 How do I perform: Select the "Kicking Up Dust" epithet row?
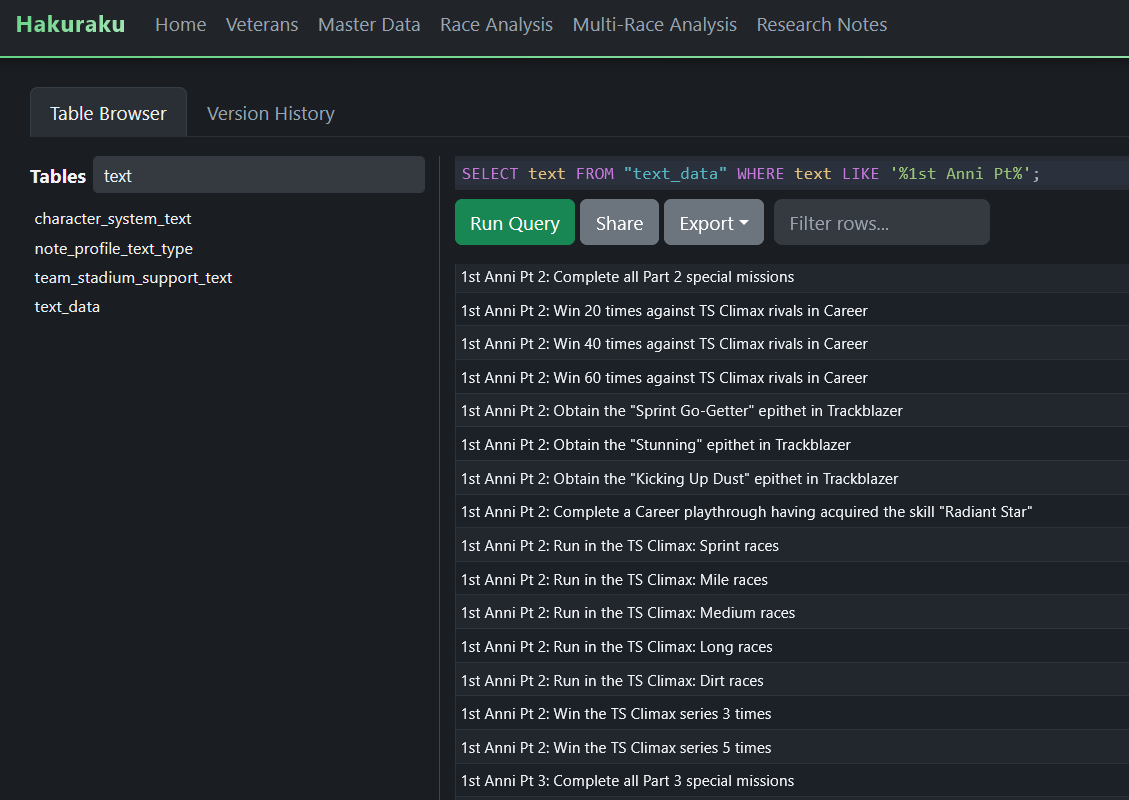pyautogui.click(x=792, y=478)
